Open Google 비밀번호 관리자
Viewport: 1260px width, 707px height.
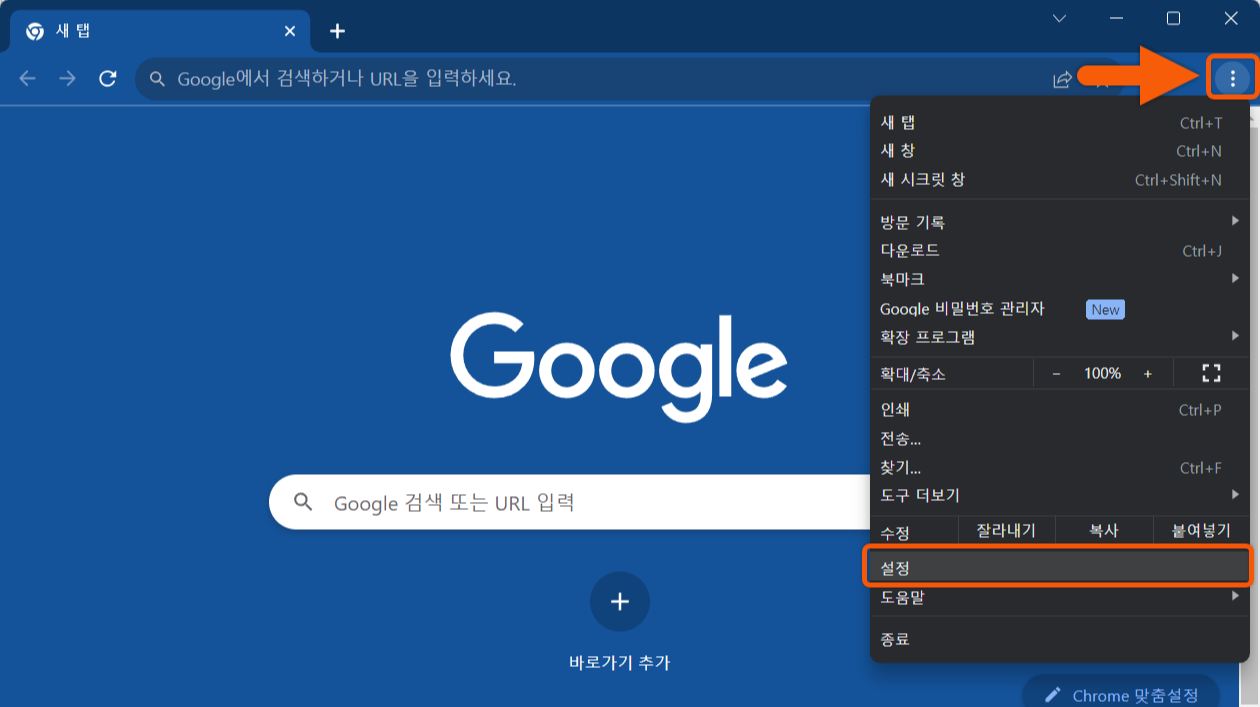(961, 309)
